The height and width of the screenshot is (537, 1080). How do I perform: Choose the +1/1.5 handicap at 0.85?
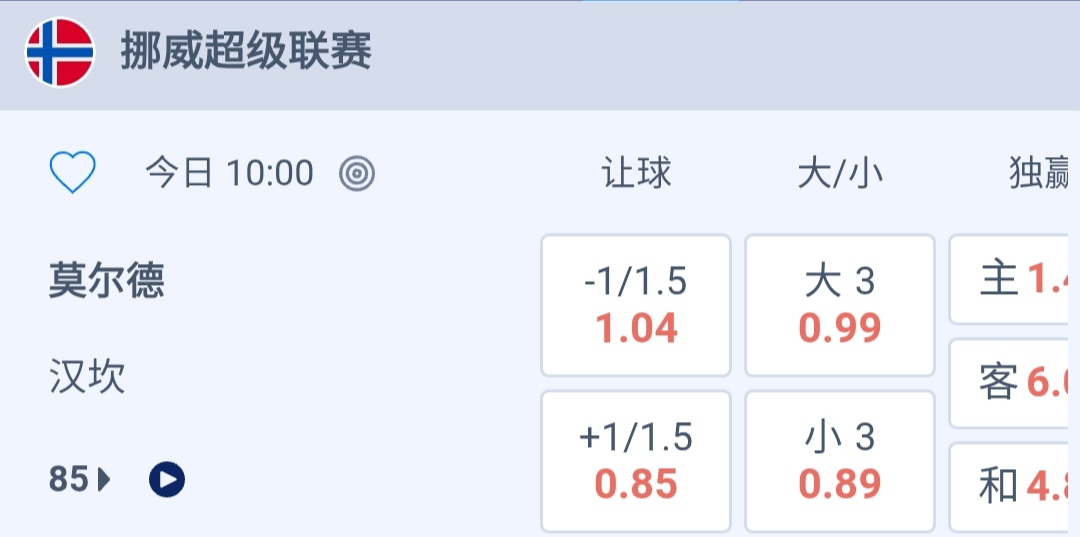pos(636,461)
